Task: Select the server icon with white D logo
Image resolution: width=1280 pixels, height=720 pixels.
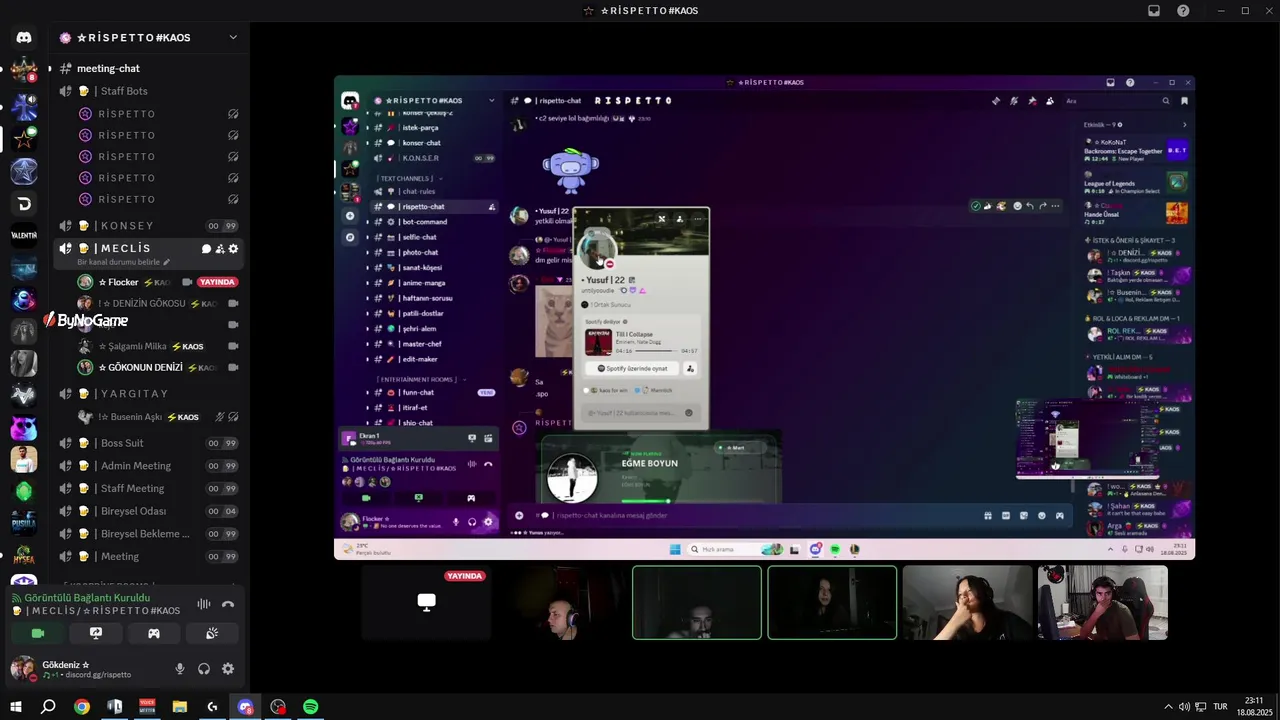Action: (x=24, y=204)
